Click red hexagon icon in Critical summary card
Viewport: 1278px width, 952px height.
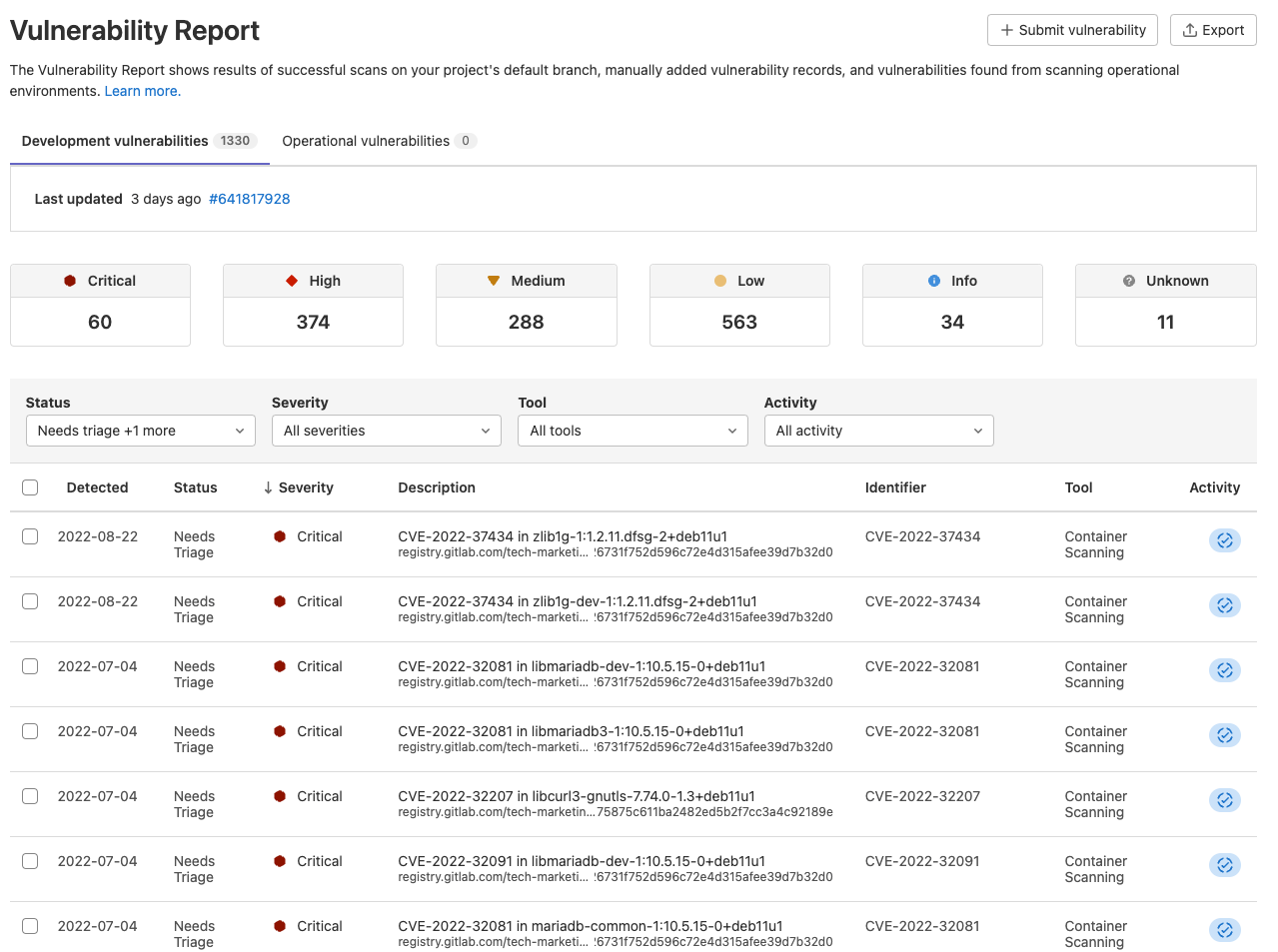point(70,281)
